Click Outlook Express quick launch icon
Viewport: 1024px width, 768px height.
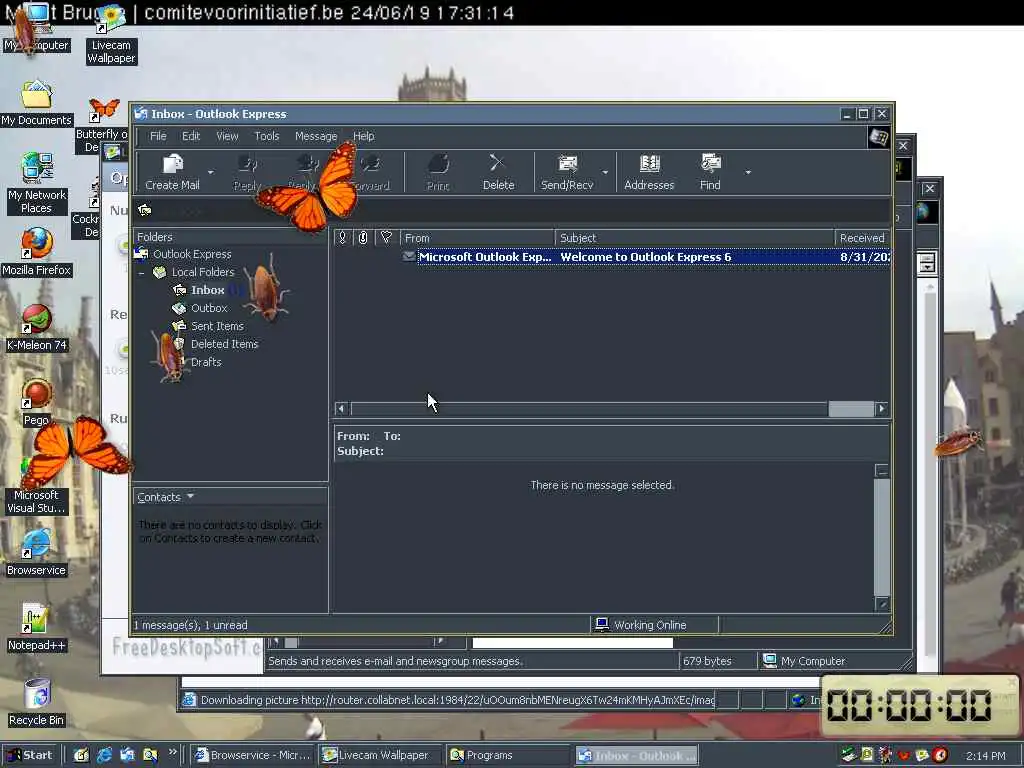pos(127,755)
